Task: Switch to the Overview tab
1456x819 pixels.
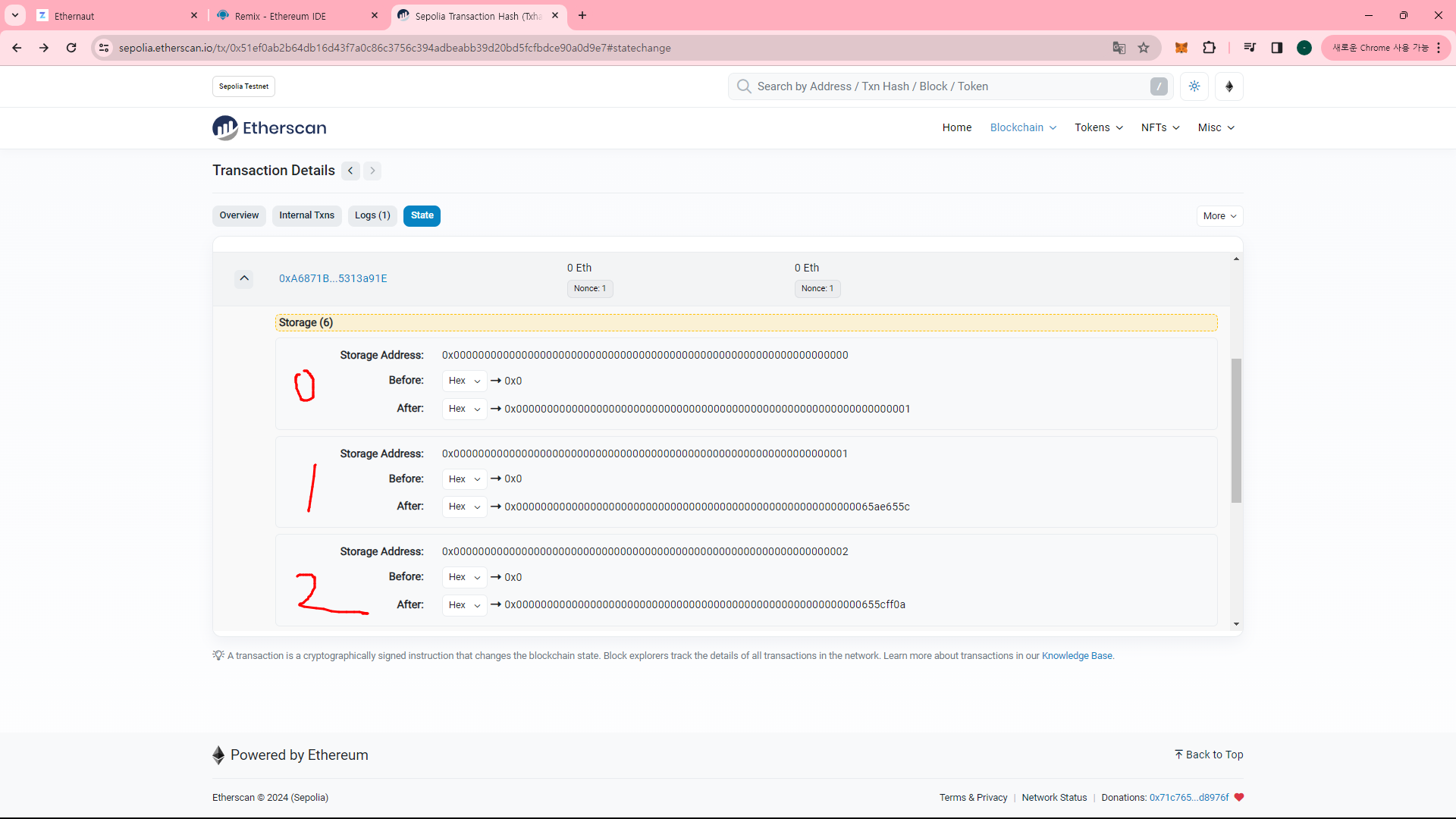Action: (239, 215)
